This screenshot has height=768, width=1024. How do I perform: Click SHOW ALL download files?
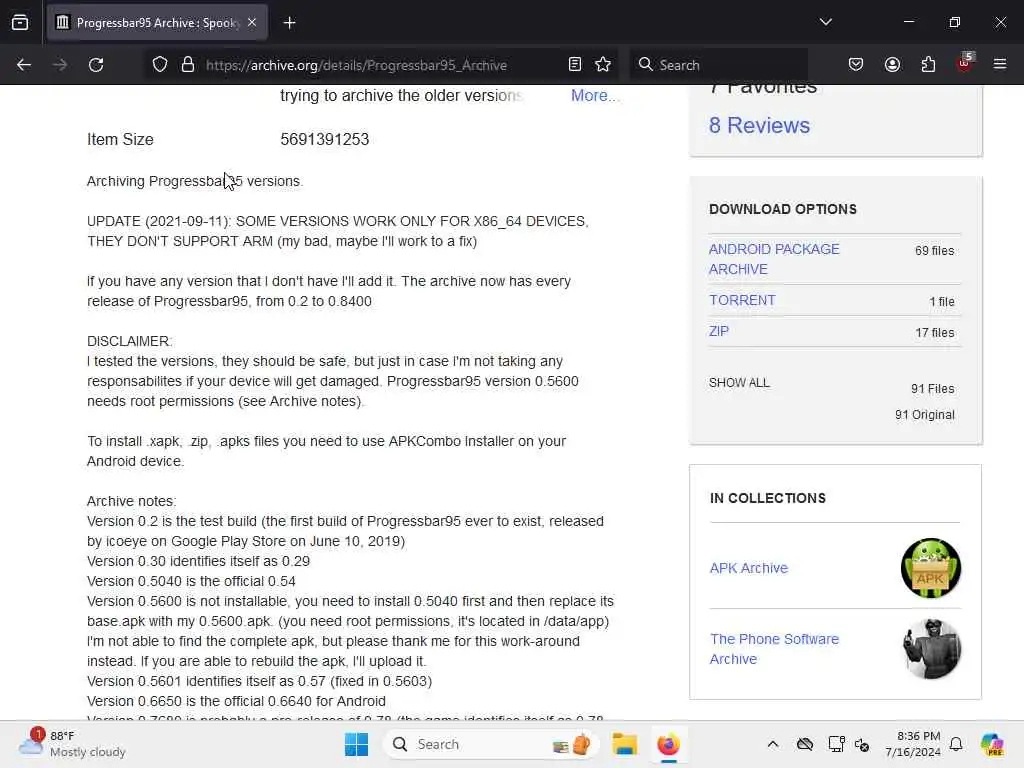tap(739, 383)
